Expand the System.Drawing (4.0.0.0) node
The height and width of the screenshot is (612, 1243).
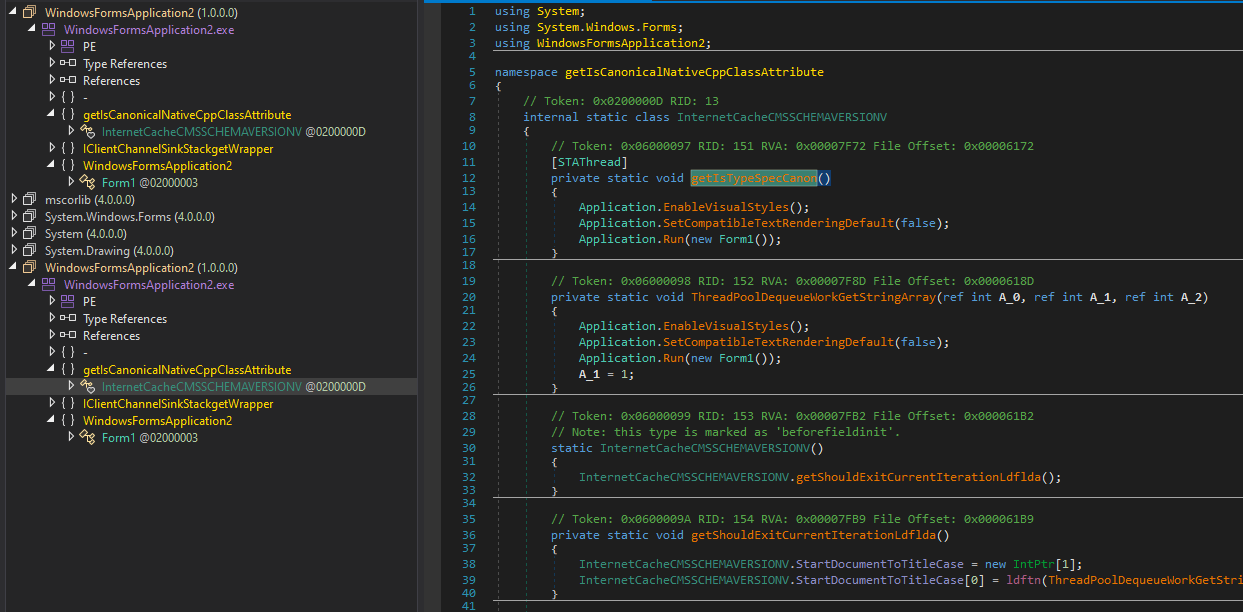(13, 251)
